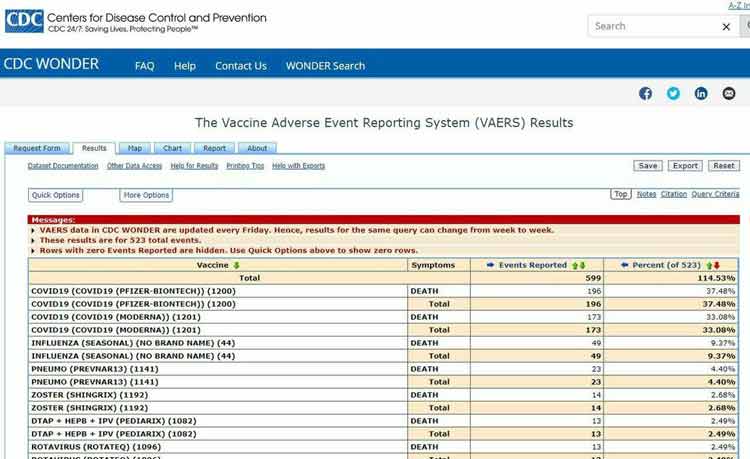Image resolution: width=750 pixels, height=459 pixels.
Task: Open the Query Criteria link
Action: (x=715, y=194)
